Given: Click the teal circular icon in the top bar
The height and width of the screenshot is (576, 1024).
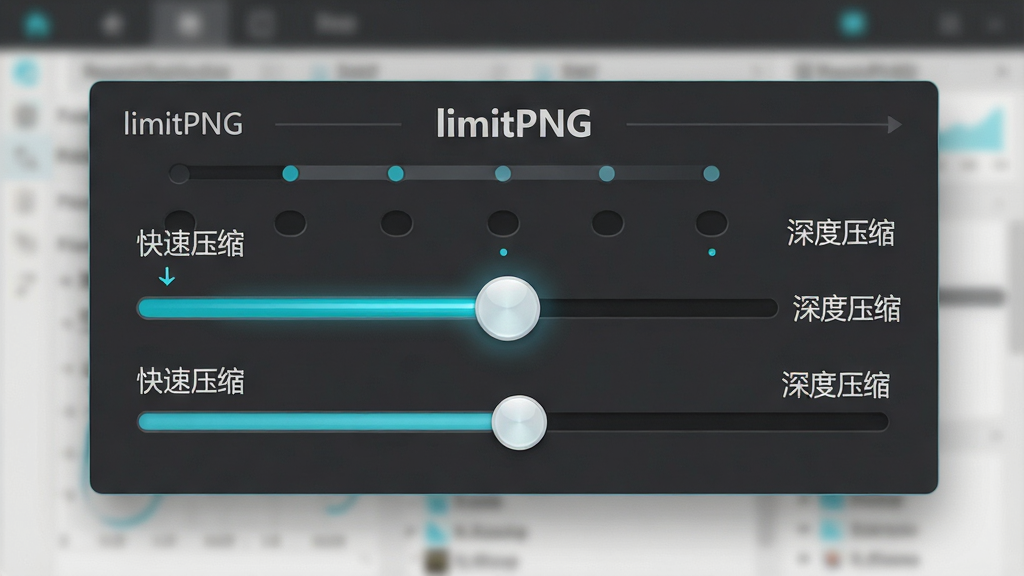Looking at the screenshot, I should (853, 24).
